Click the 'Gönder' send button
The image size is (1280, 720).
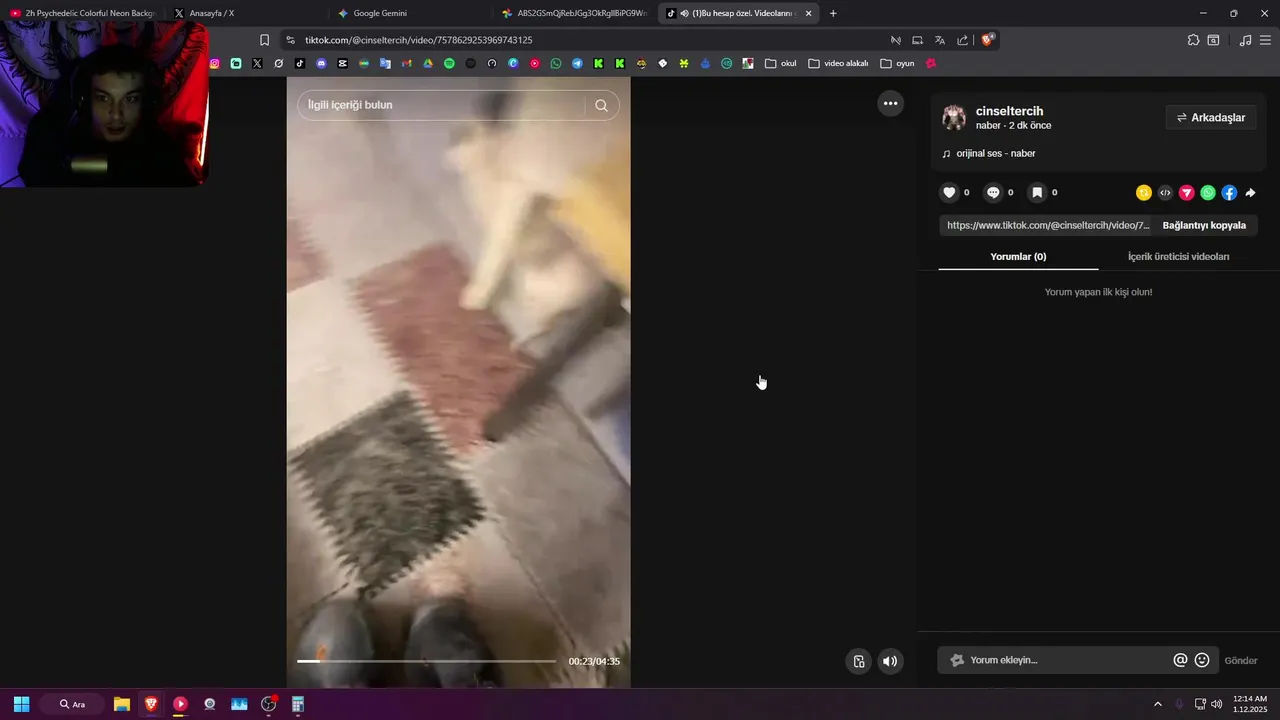click(1241, 660)
